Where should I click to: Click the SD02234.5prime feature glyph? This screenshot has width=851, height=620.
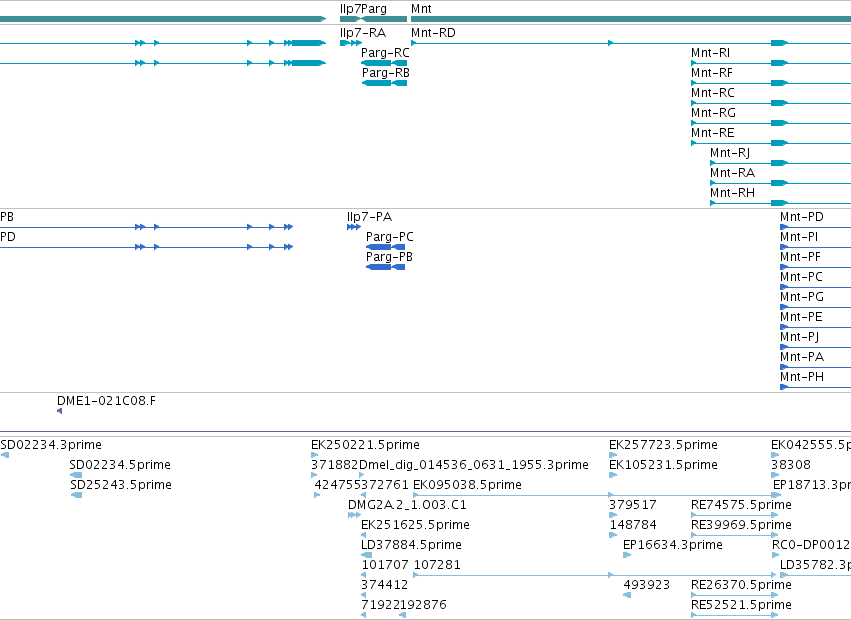tap(77, 475)
